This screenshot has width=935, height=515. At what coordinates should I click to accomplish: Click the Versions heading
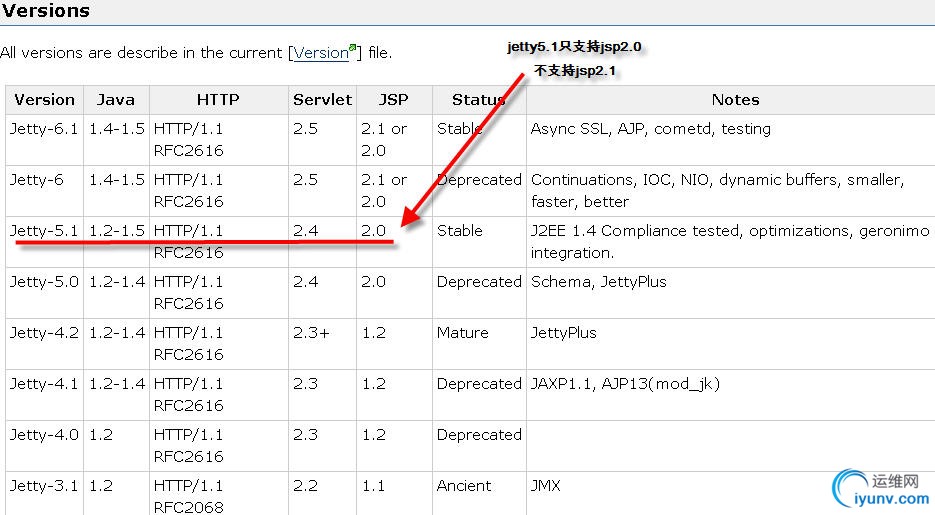coord(46,11)
